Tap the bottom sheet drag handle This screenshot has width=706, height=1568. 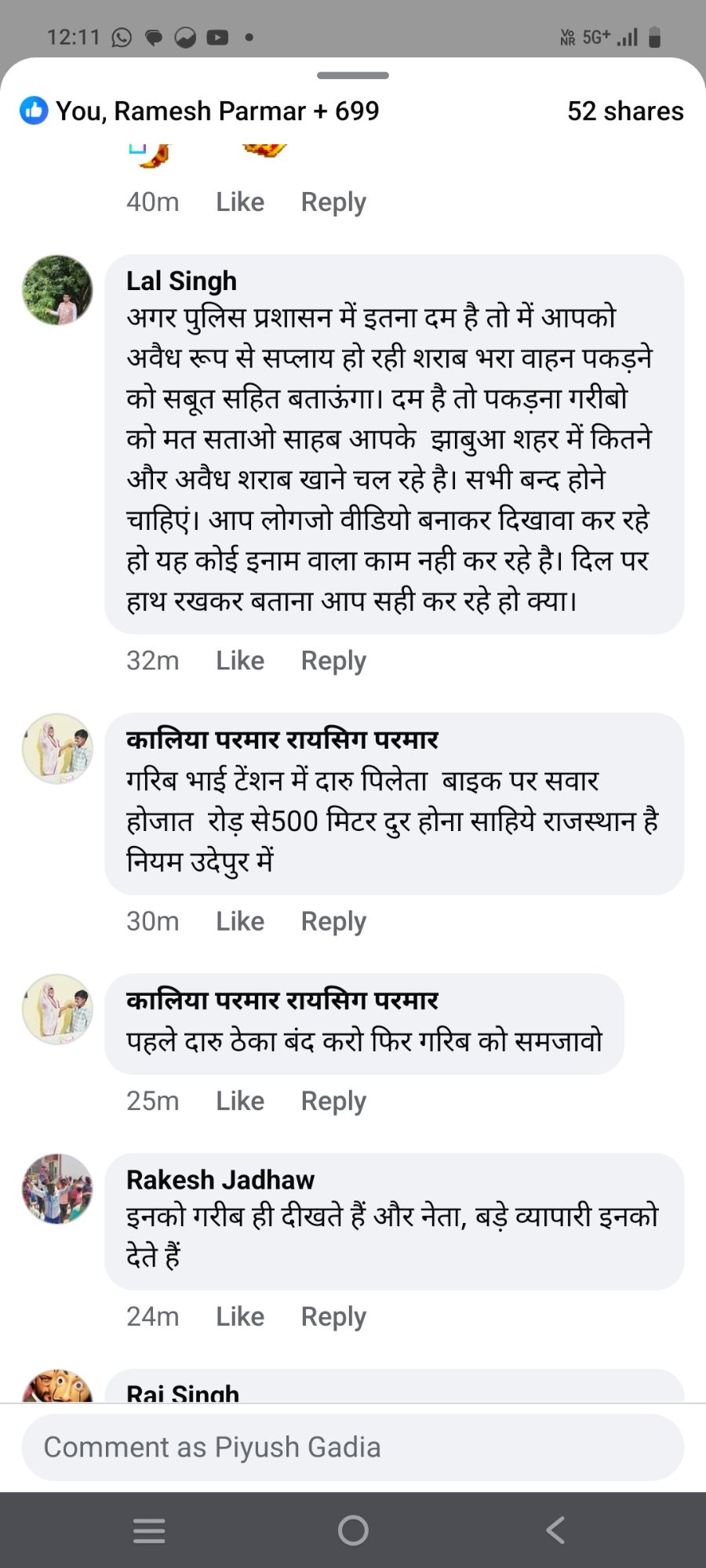click(353, 75)
